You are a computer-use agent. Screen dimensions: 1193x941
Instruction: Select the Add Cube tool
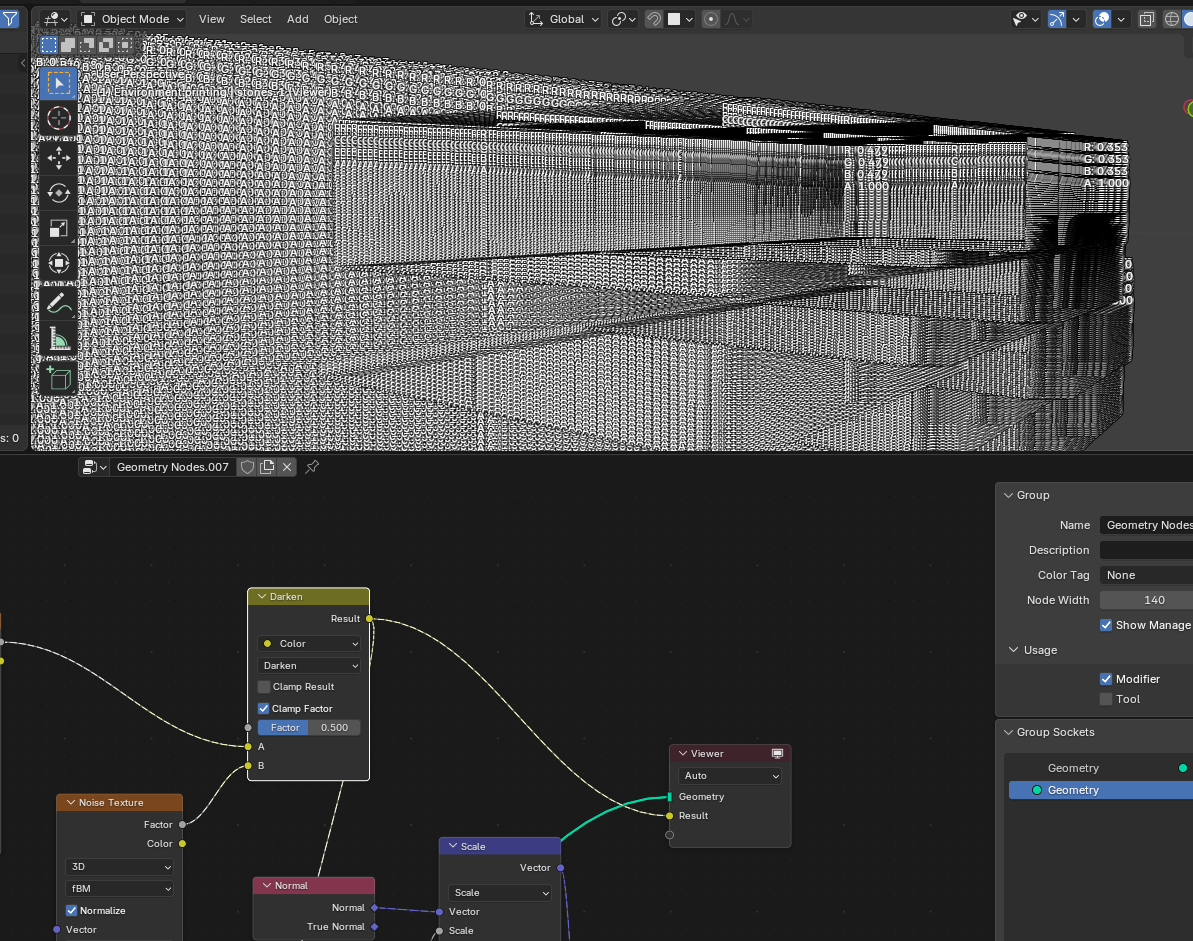click(59, 378)
